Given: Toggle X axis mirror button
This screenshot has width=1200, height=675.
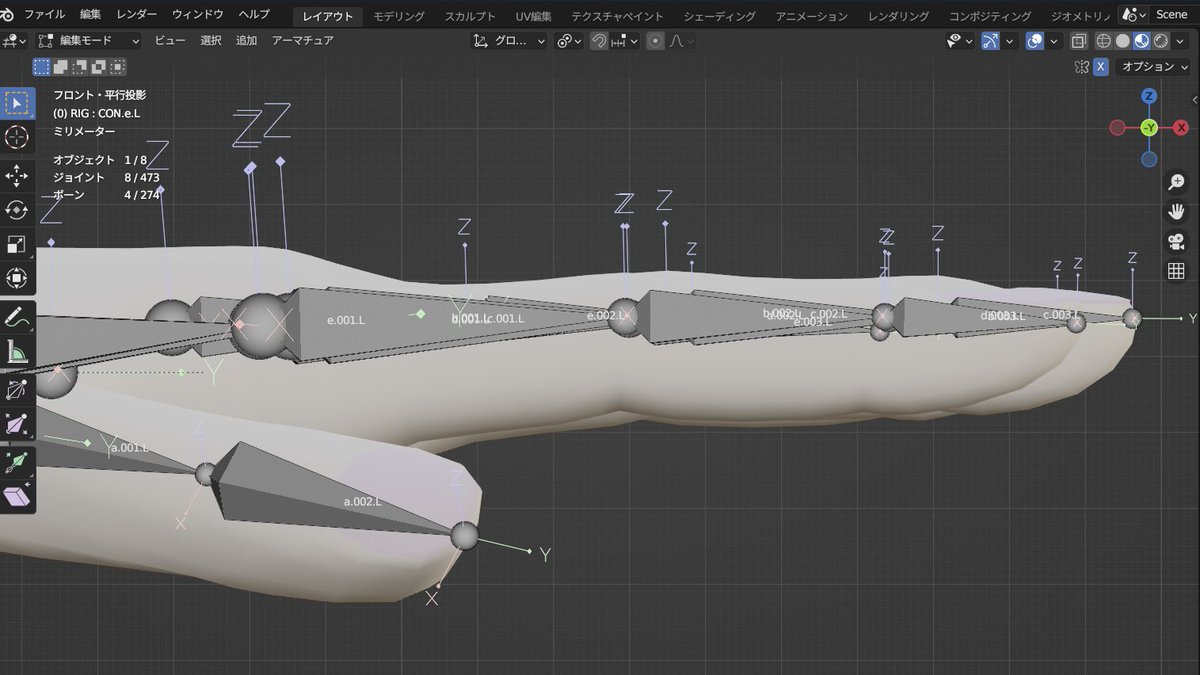Looking at the screenshot, I should point(1101,67).
